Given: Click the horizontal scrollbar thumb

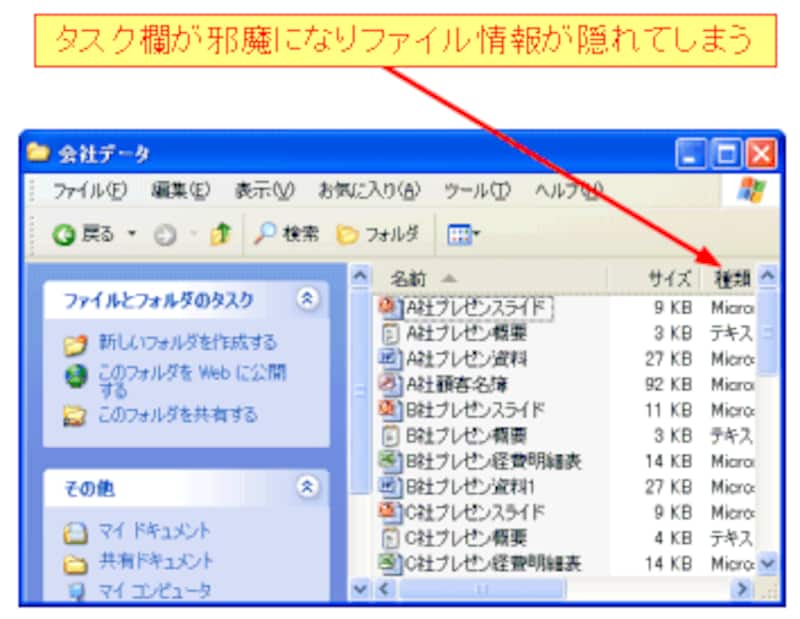Looking at the screenshot, I should [481, 589].
